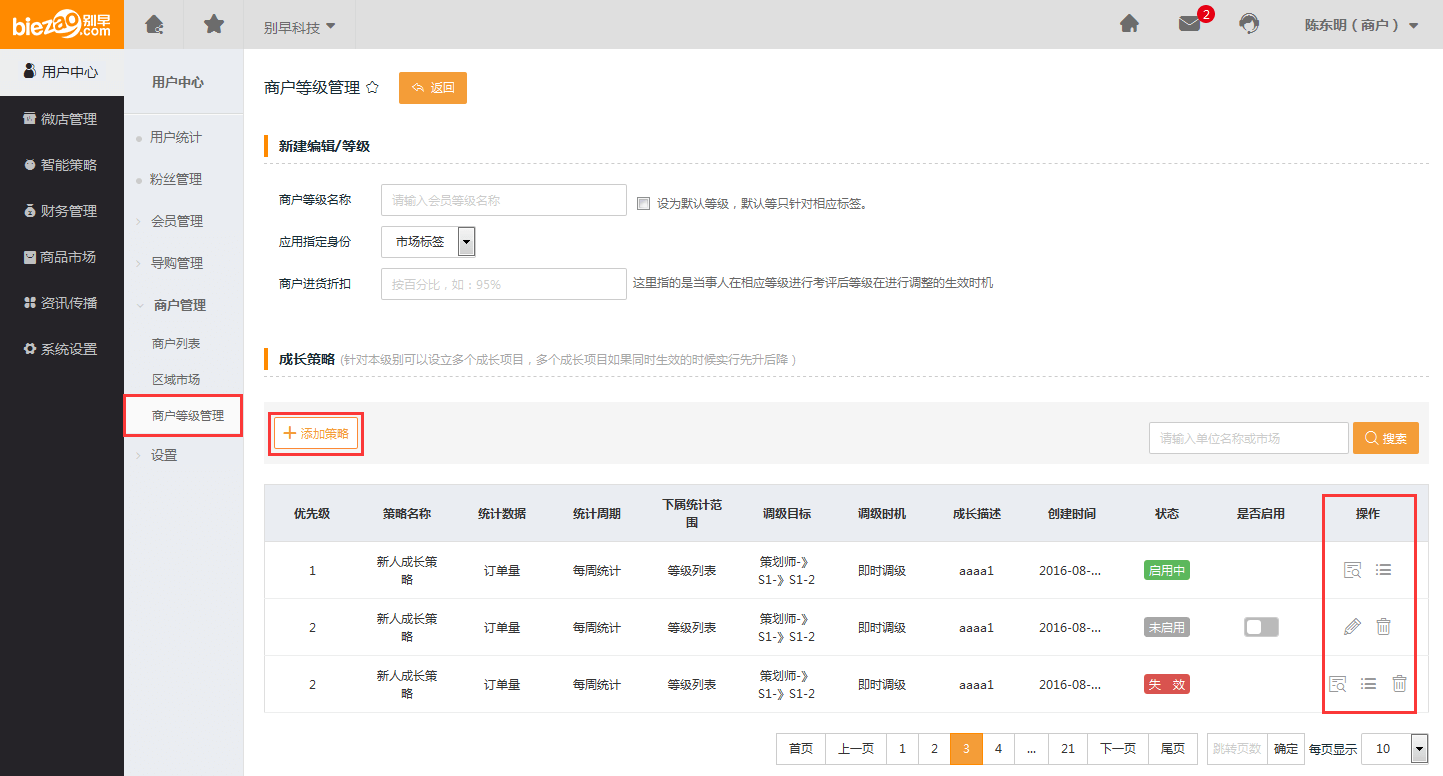Favorite page with star beside 商户等级管理 title
Screen dimensions: 1443x776
tap(372, 88)
